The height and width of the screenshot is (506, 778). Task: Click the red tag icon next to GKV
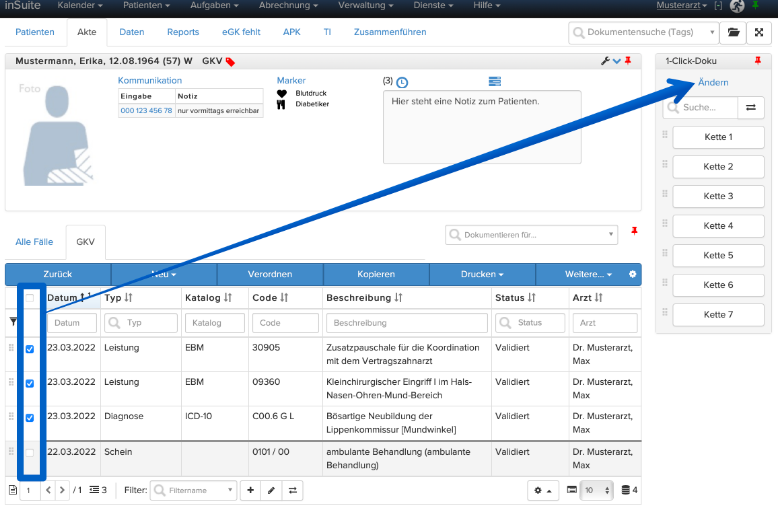tap(230, 62)
